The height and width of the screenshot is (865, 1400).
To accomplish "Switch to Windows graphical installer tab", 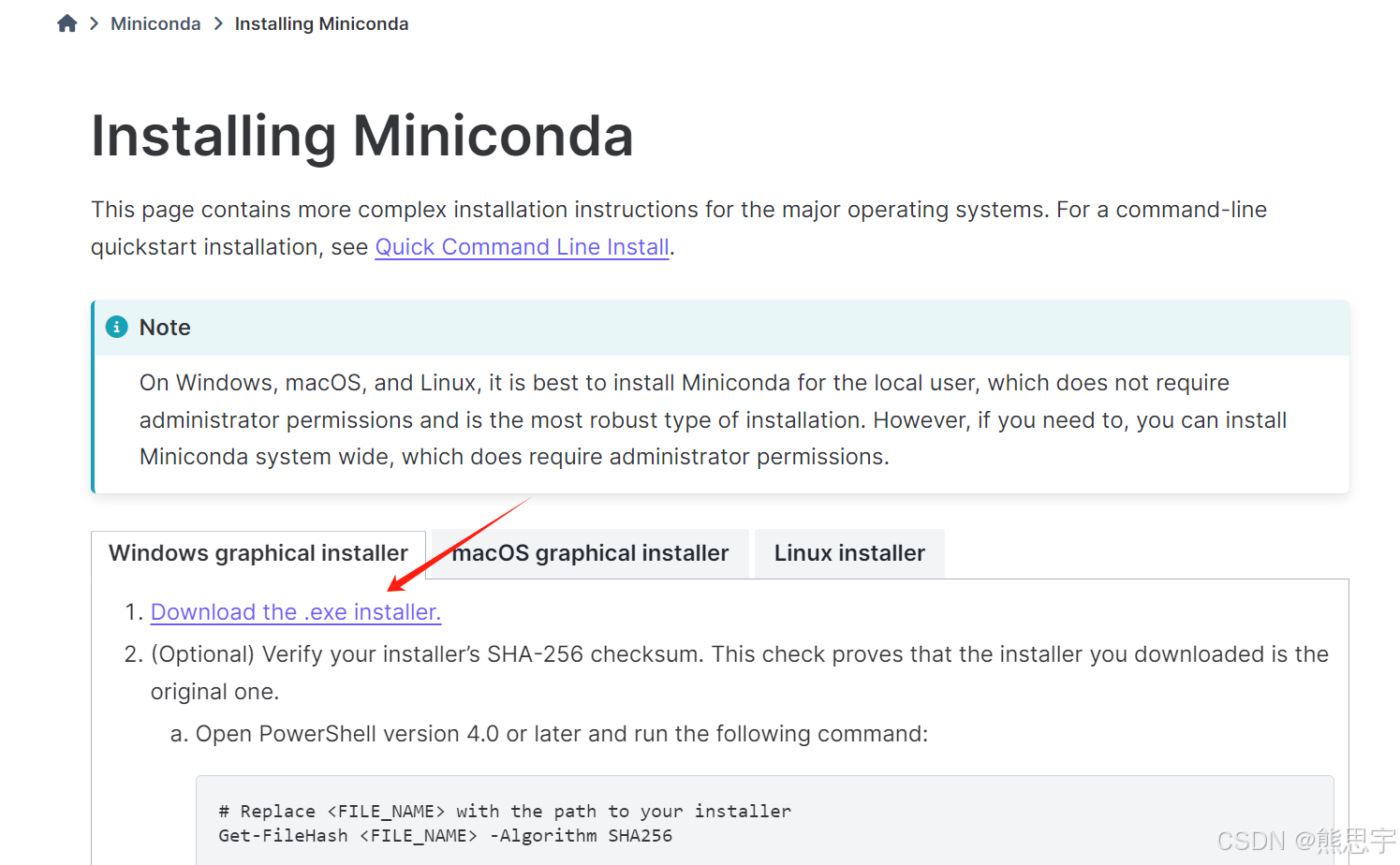I will pyautogui.click(x=258, y=553).
